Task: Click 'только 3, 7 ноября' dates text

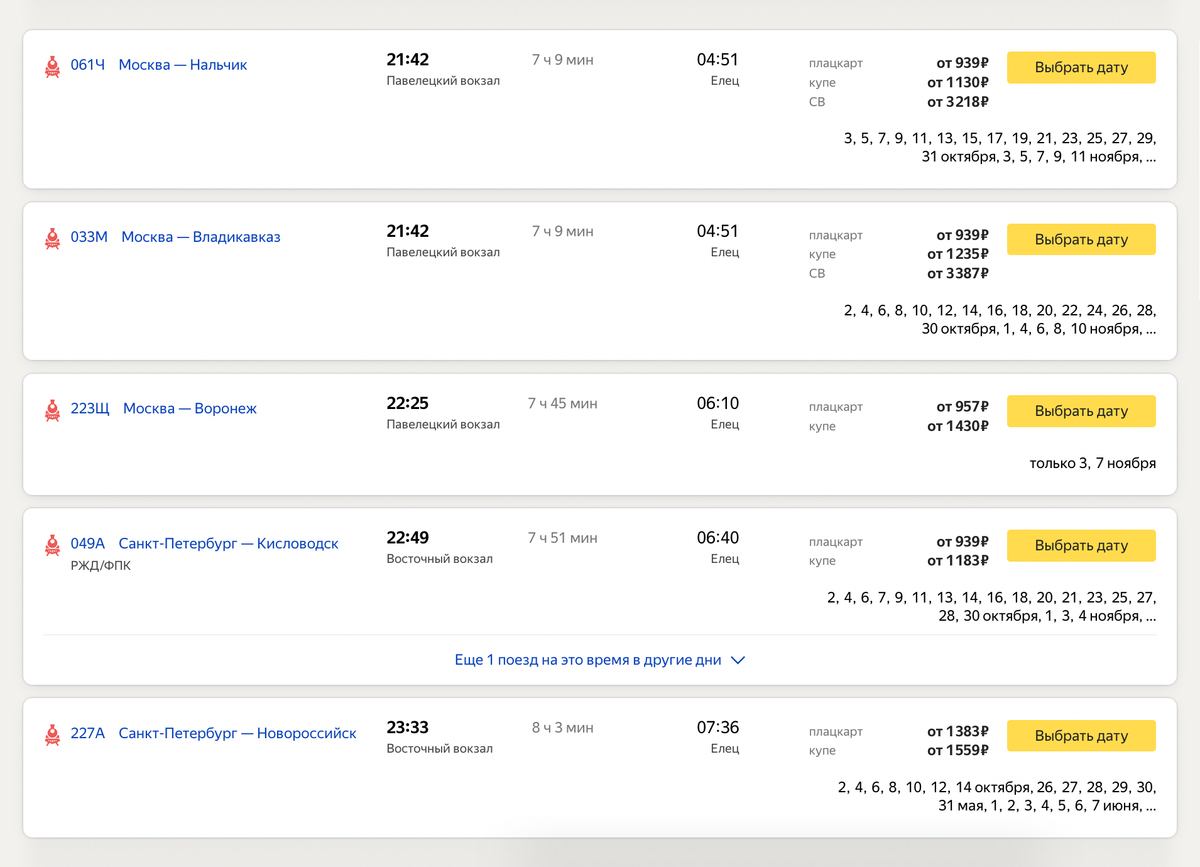Action: pos(1092,463)
